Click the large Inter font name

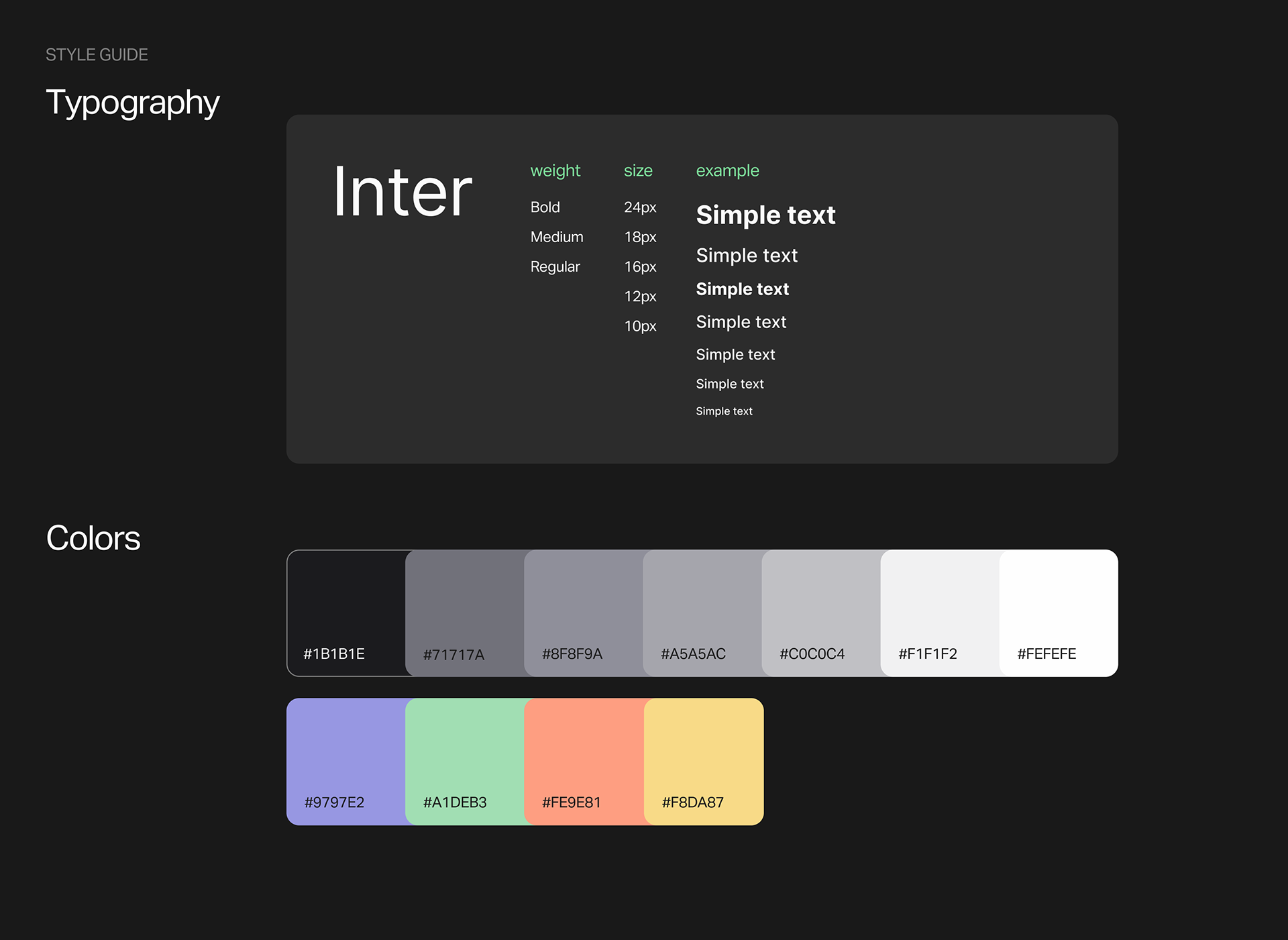tap(402, 193)
